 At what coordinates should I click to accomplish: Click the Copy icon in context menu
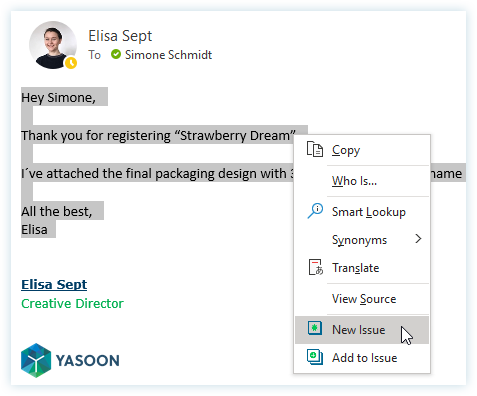315,149
